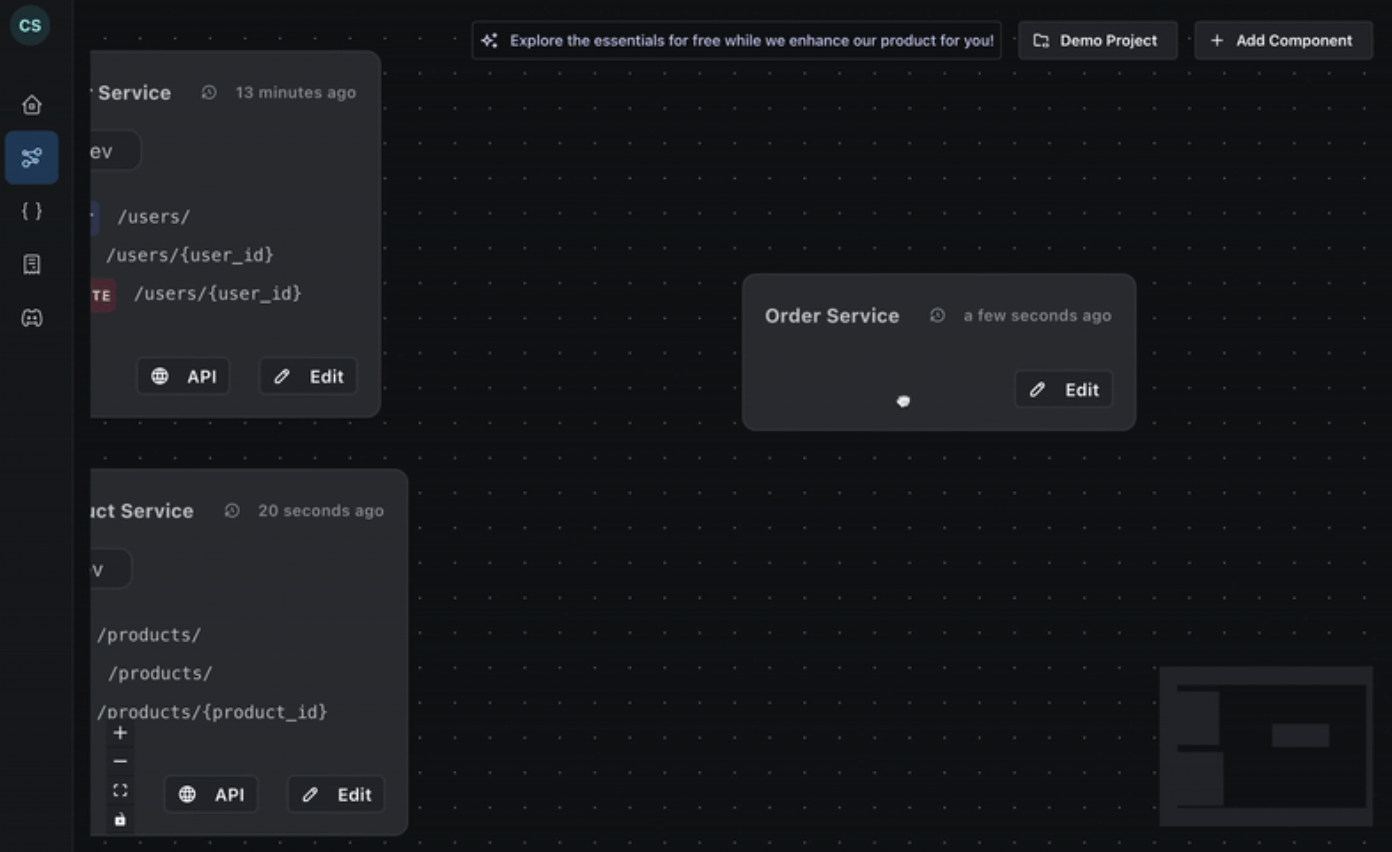Click the Fit view canvas control
The height and width of the screenshot is (852, 1392).
[120, 791]
